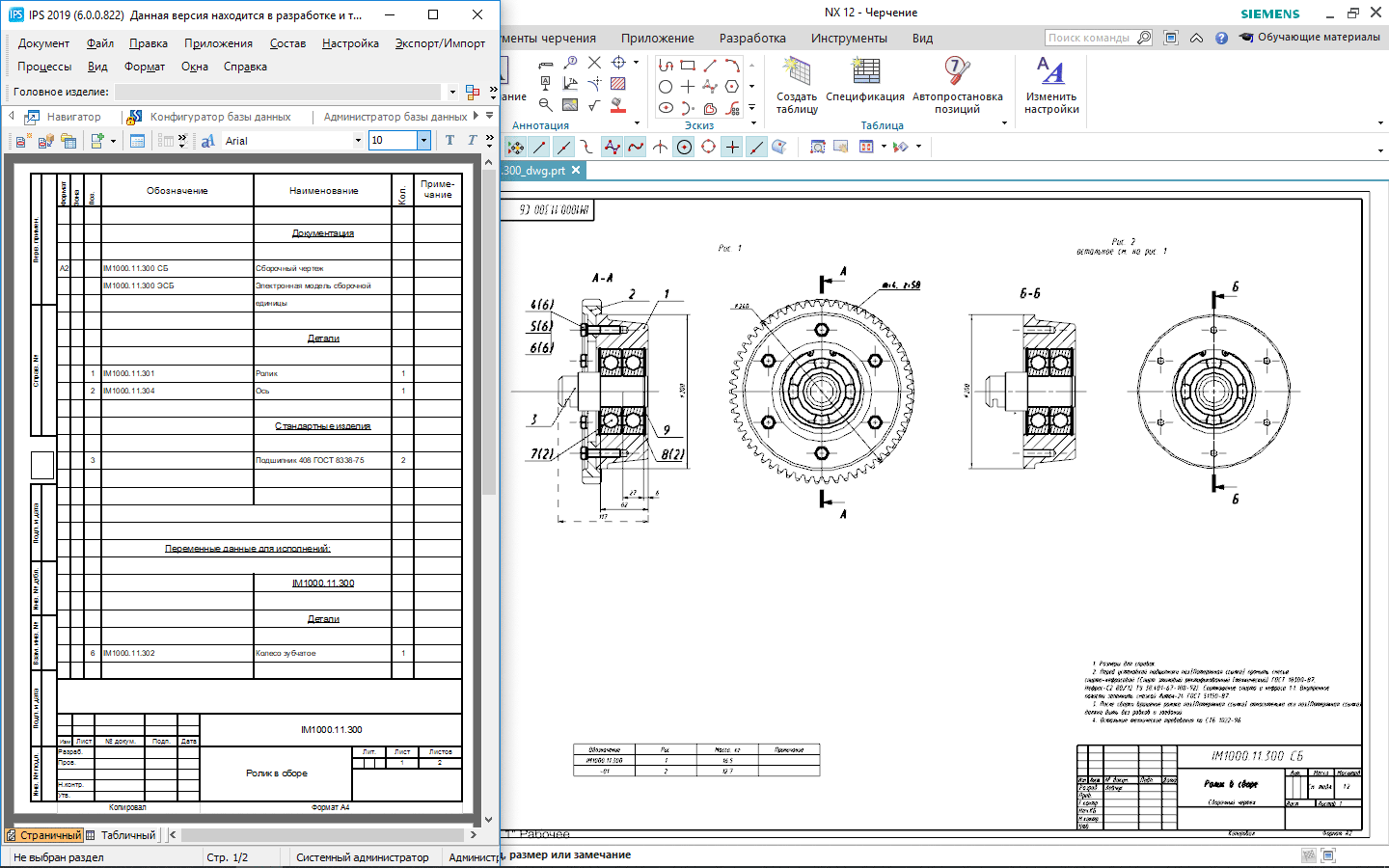Toggle the arc center snap point
The image size is (1389, 868).
pyautogui.click(x=684, y=148)
